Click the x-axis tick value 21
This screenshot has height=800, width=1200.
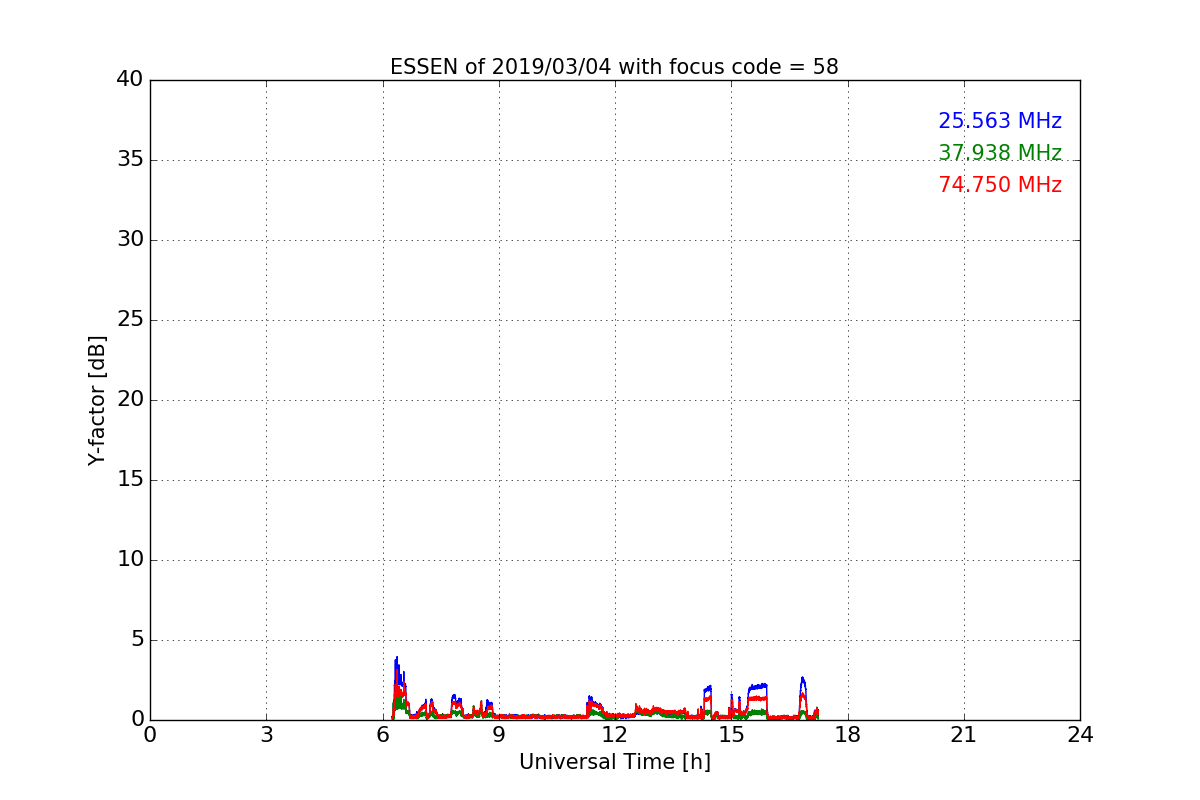(964, 735)
